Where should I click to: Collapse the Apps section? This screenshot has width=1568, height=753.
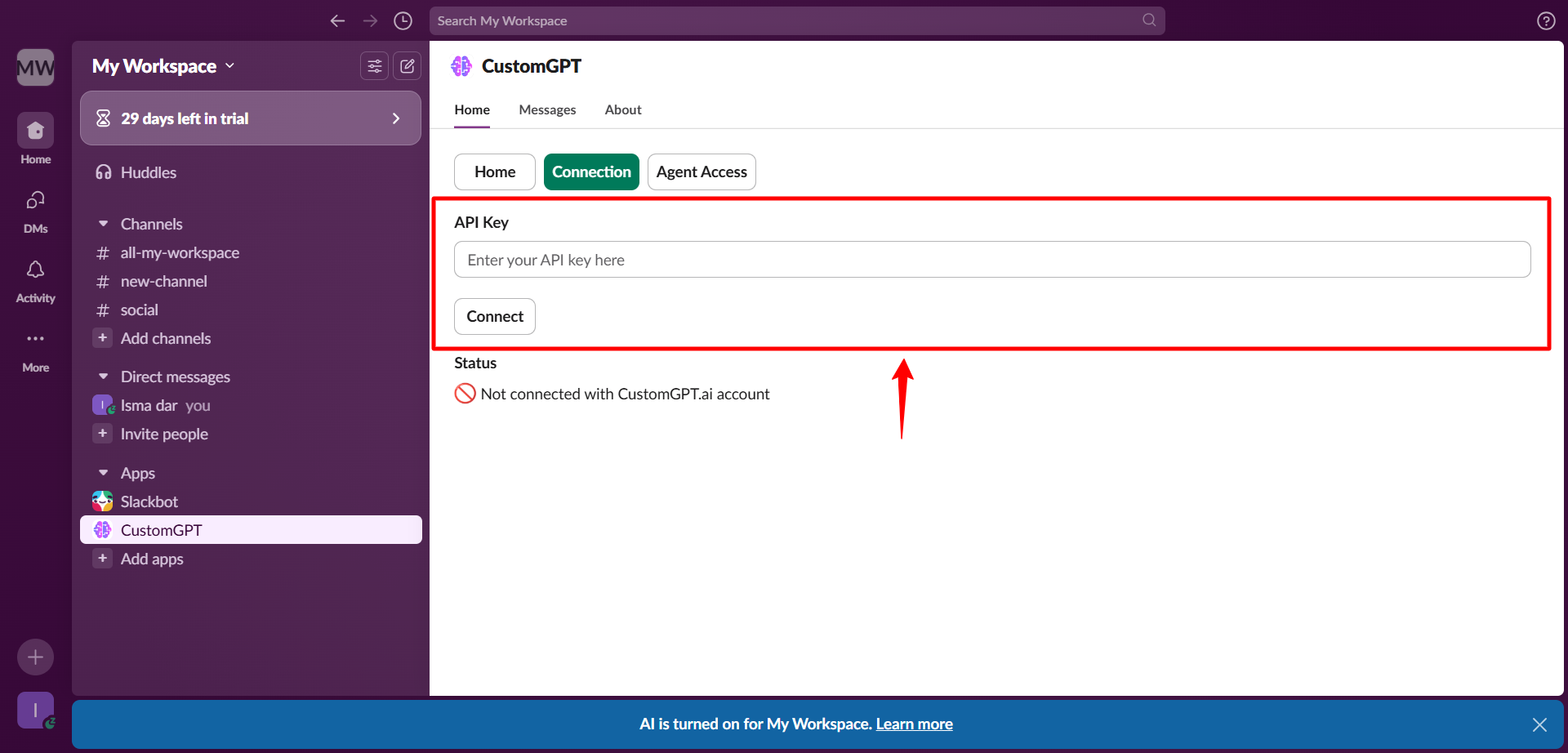coord(103,473)
